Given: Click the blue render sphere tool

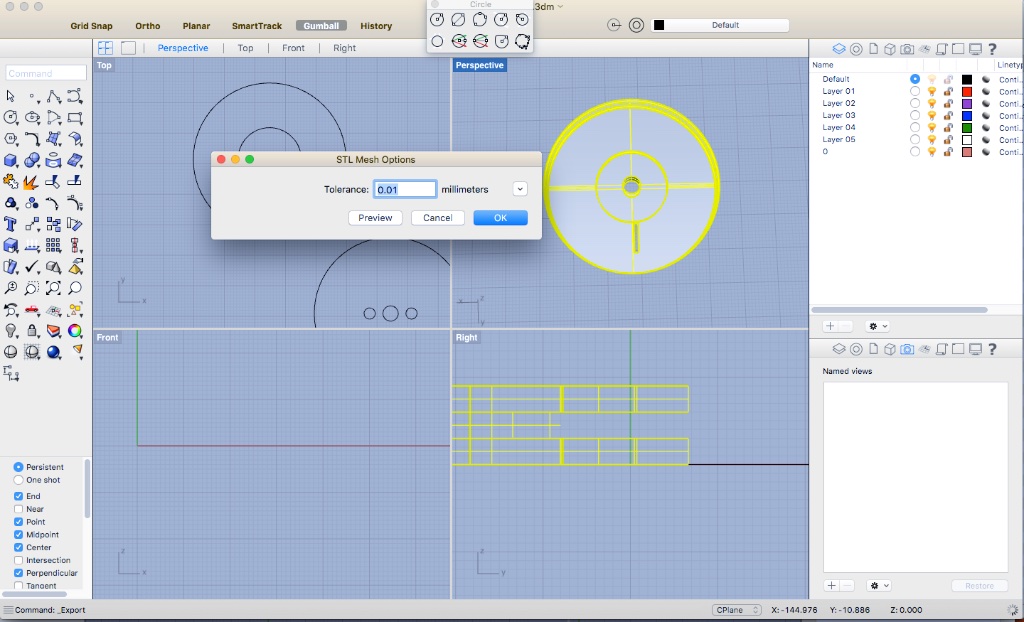Looking at the screenshot, I should pyautogui.click(x=54, y=352).
